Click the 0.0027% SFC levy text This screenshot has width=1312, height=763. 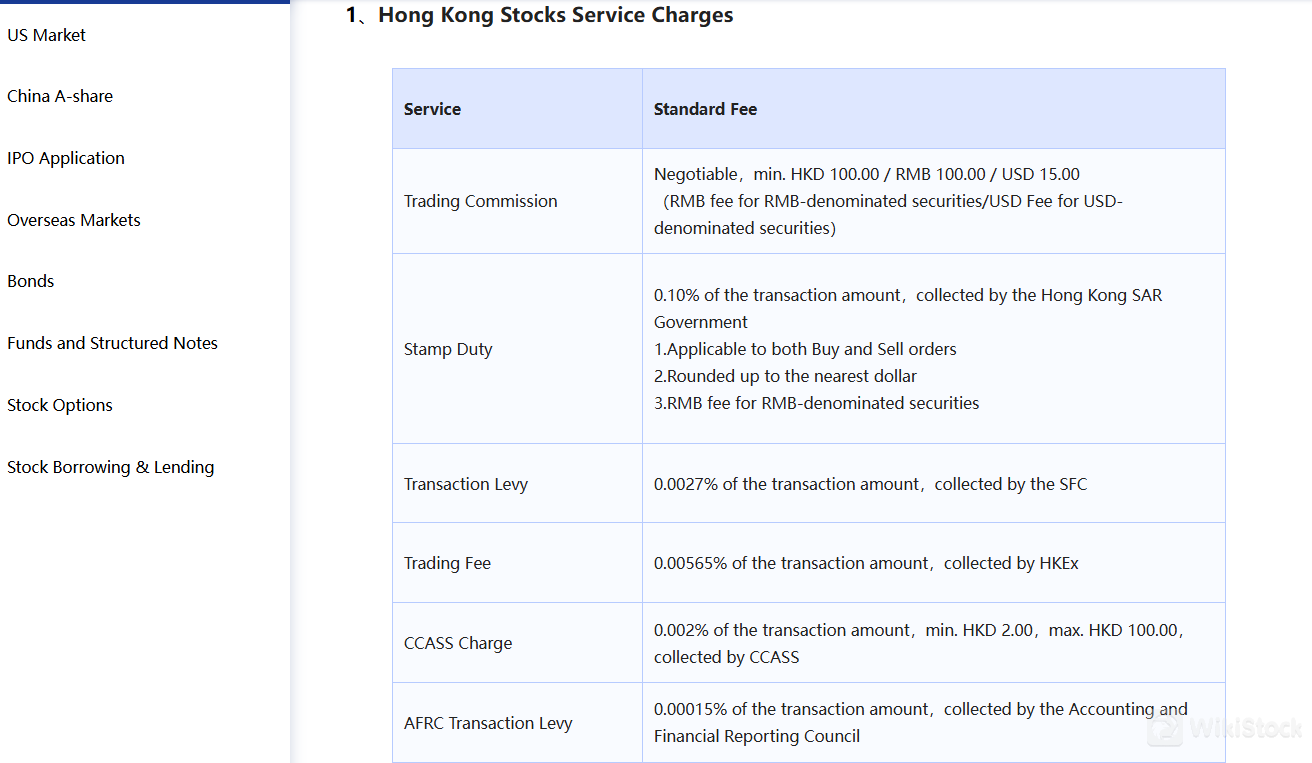click(x=870, y=484)
